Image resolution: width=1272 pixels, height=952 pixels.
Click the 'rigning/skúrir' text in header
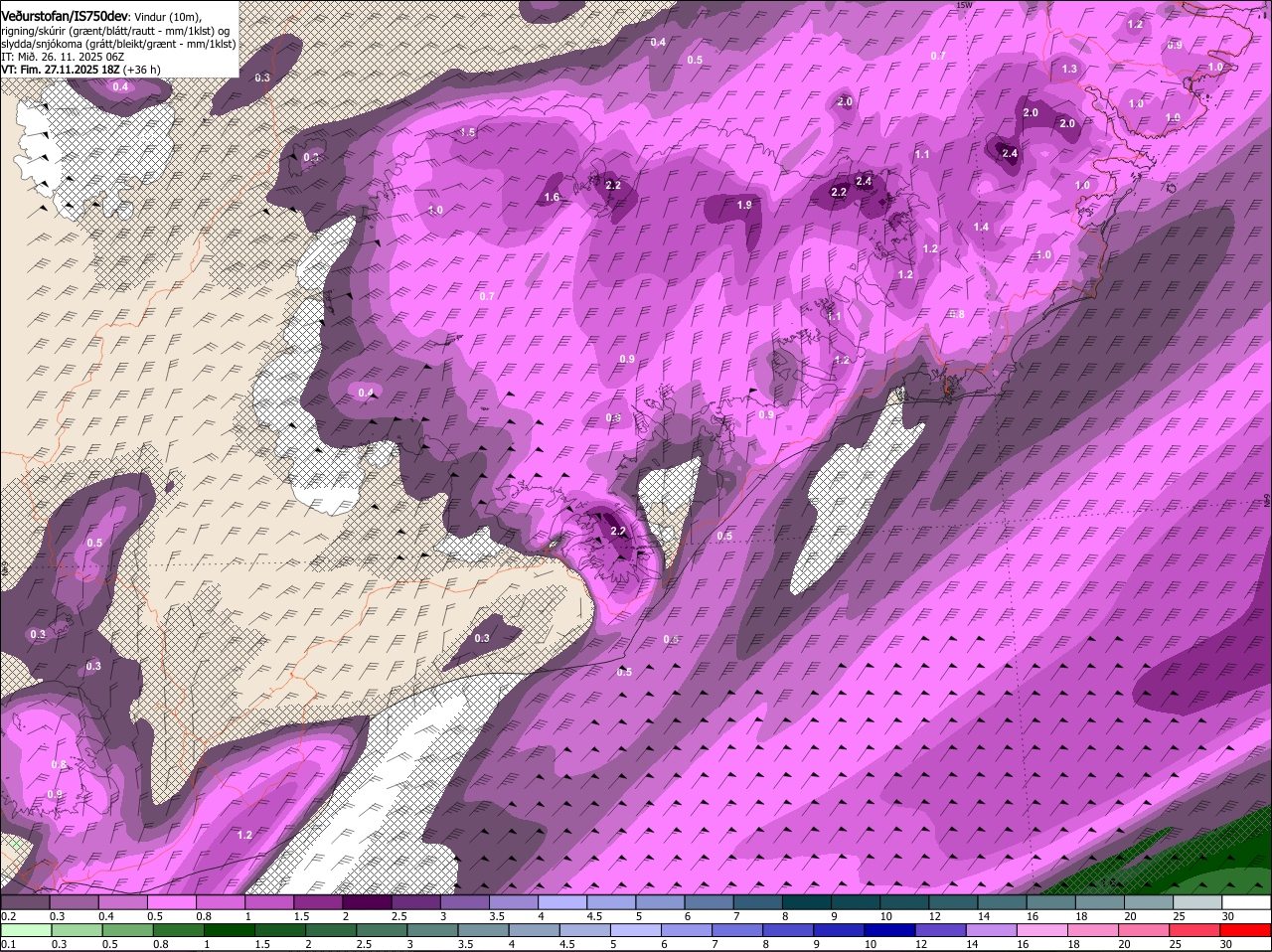click(x=34, y=30)
